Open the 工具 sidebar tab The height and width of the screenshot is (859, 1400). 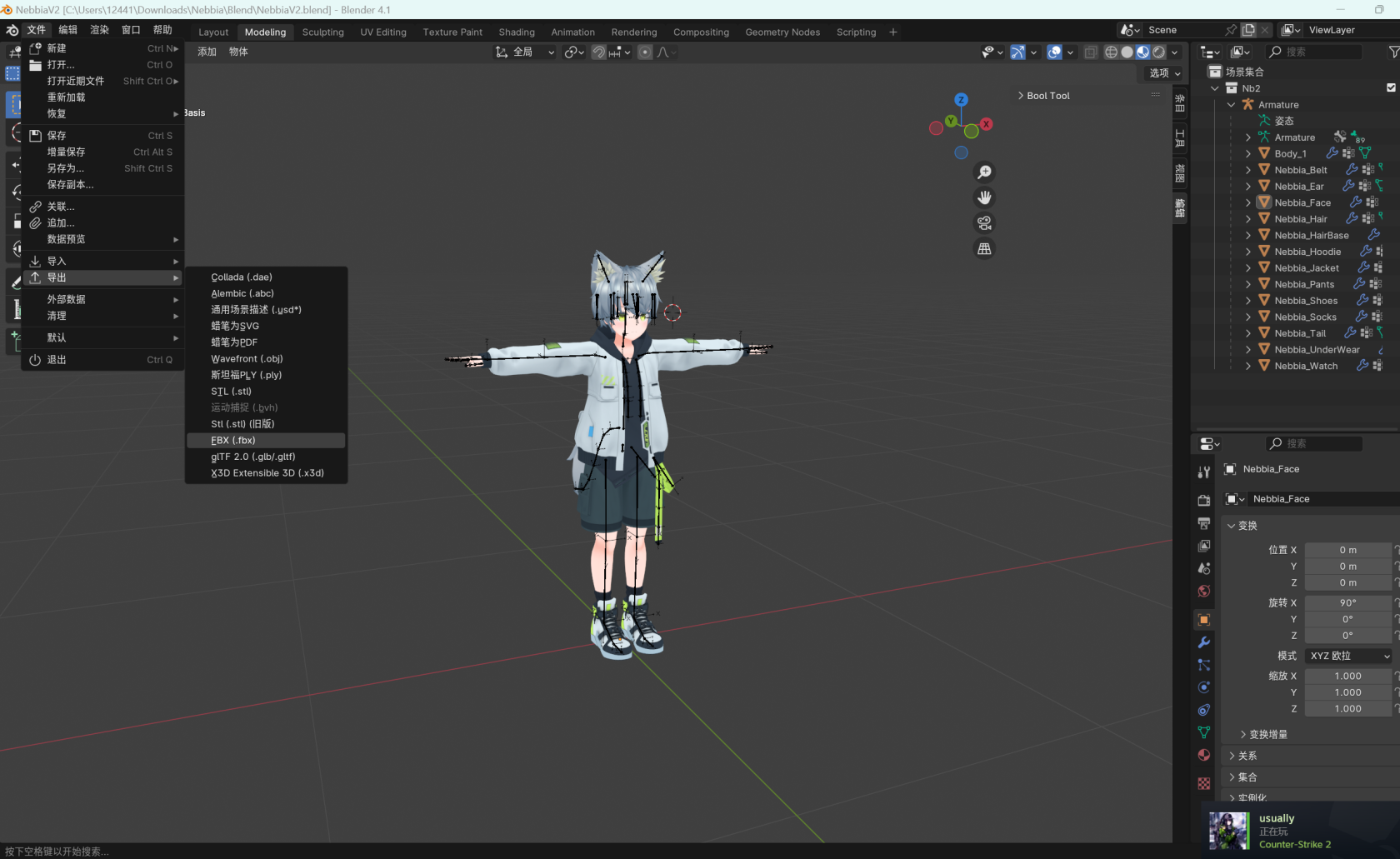coord(1180,138)
